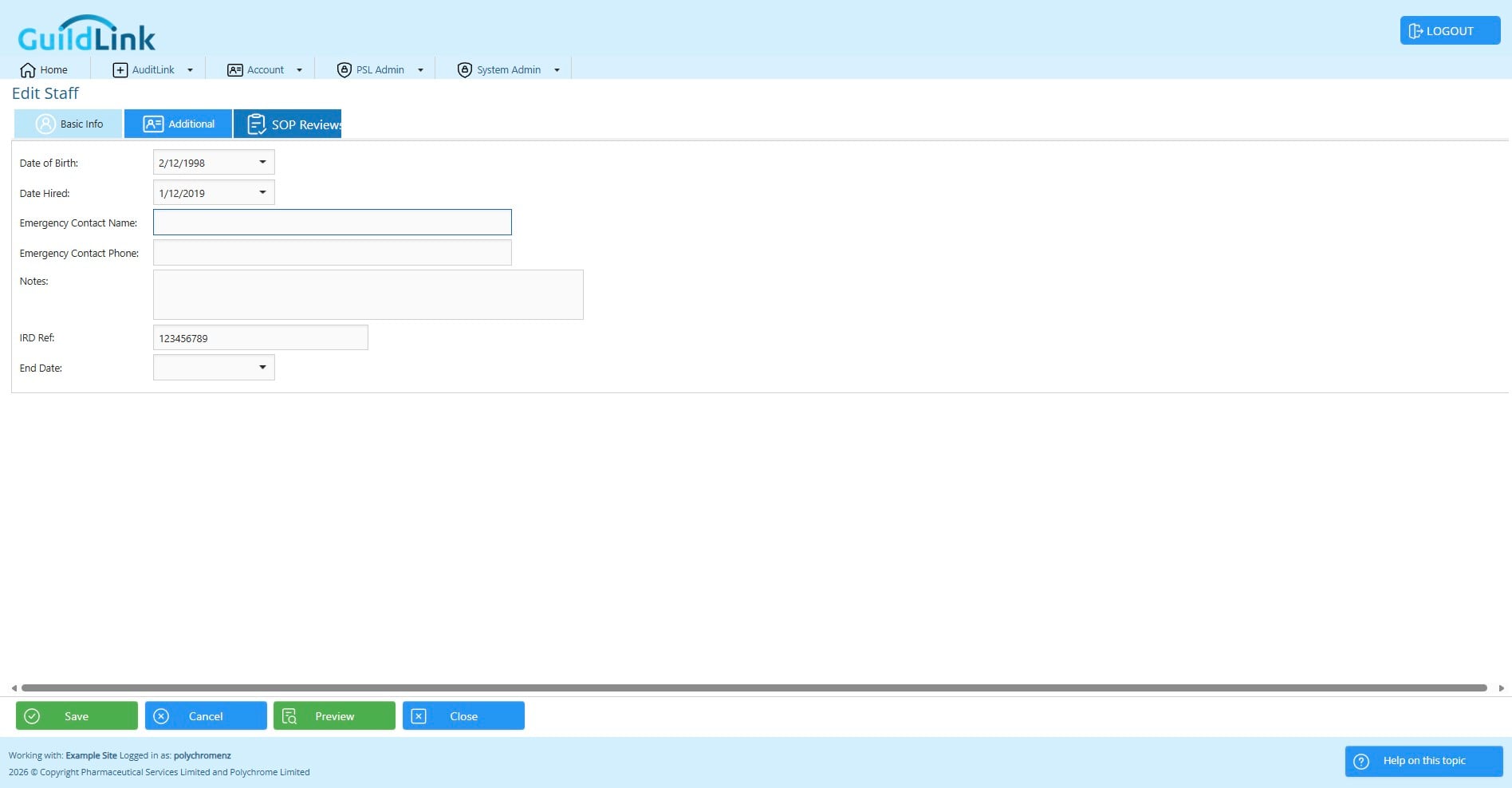Click the System Admin shield icon

click(x=465, y=70)
